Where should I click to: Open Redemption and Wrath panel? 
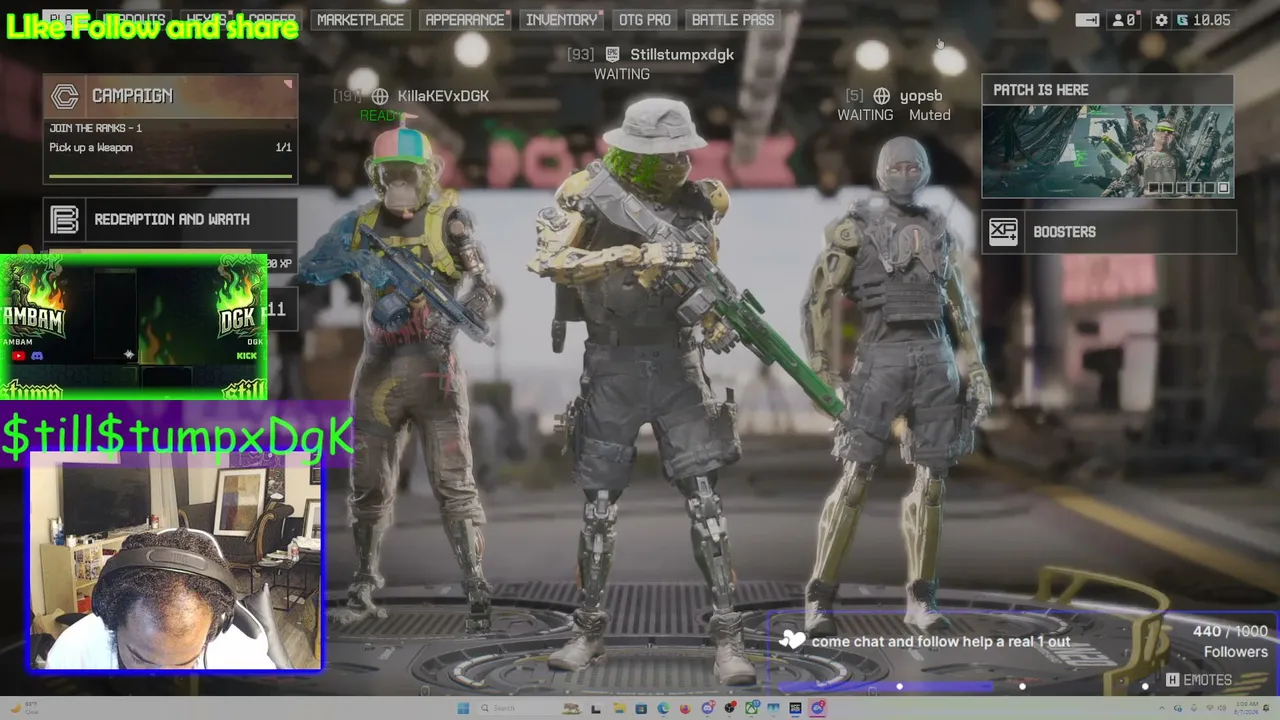[170, 220]
